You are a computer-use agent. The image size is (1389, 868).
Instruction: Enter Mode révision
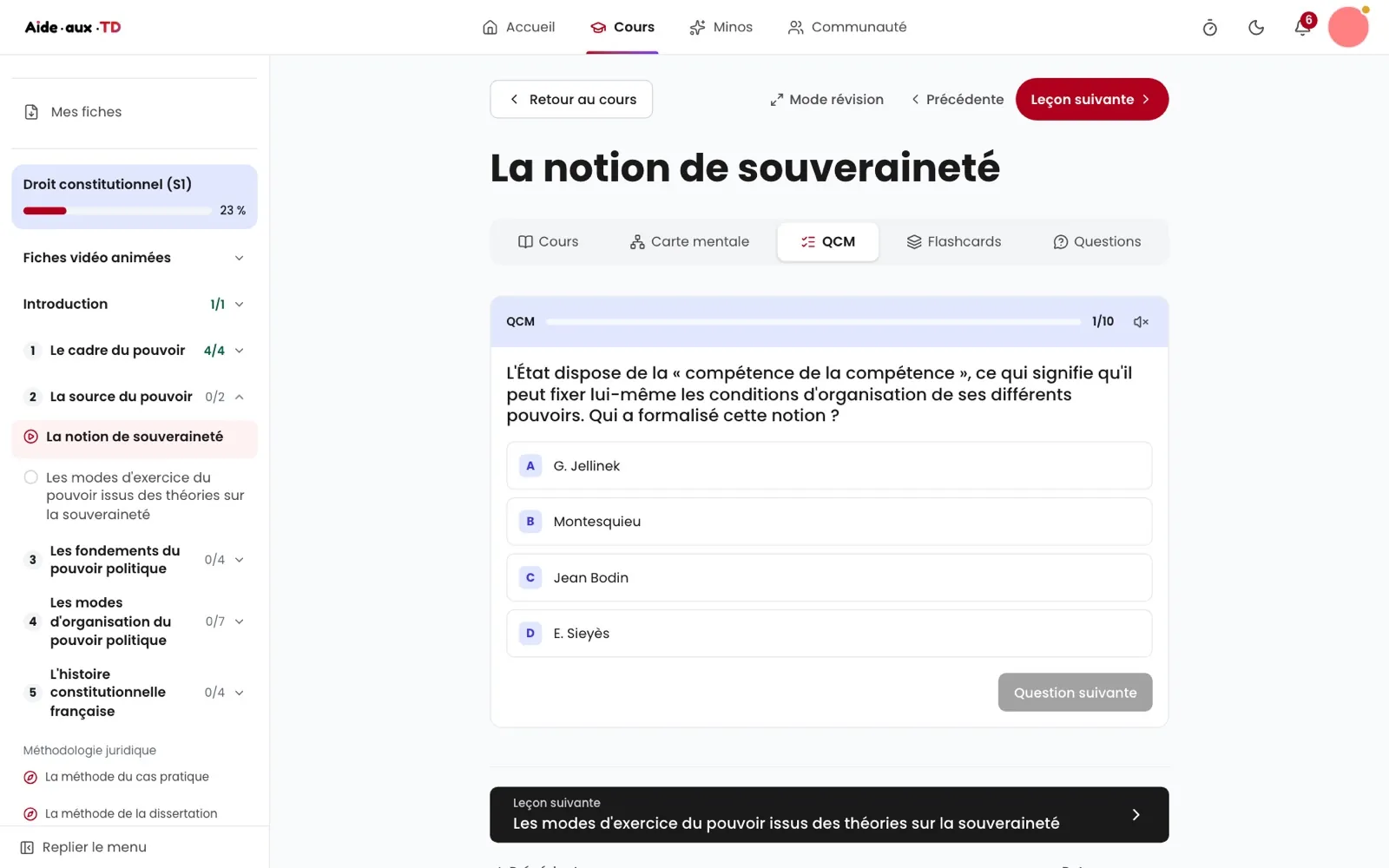point(826,100)
